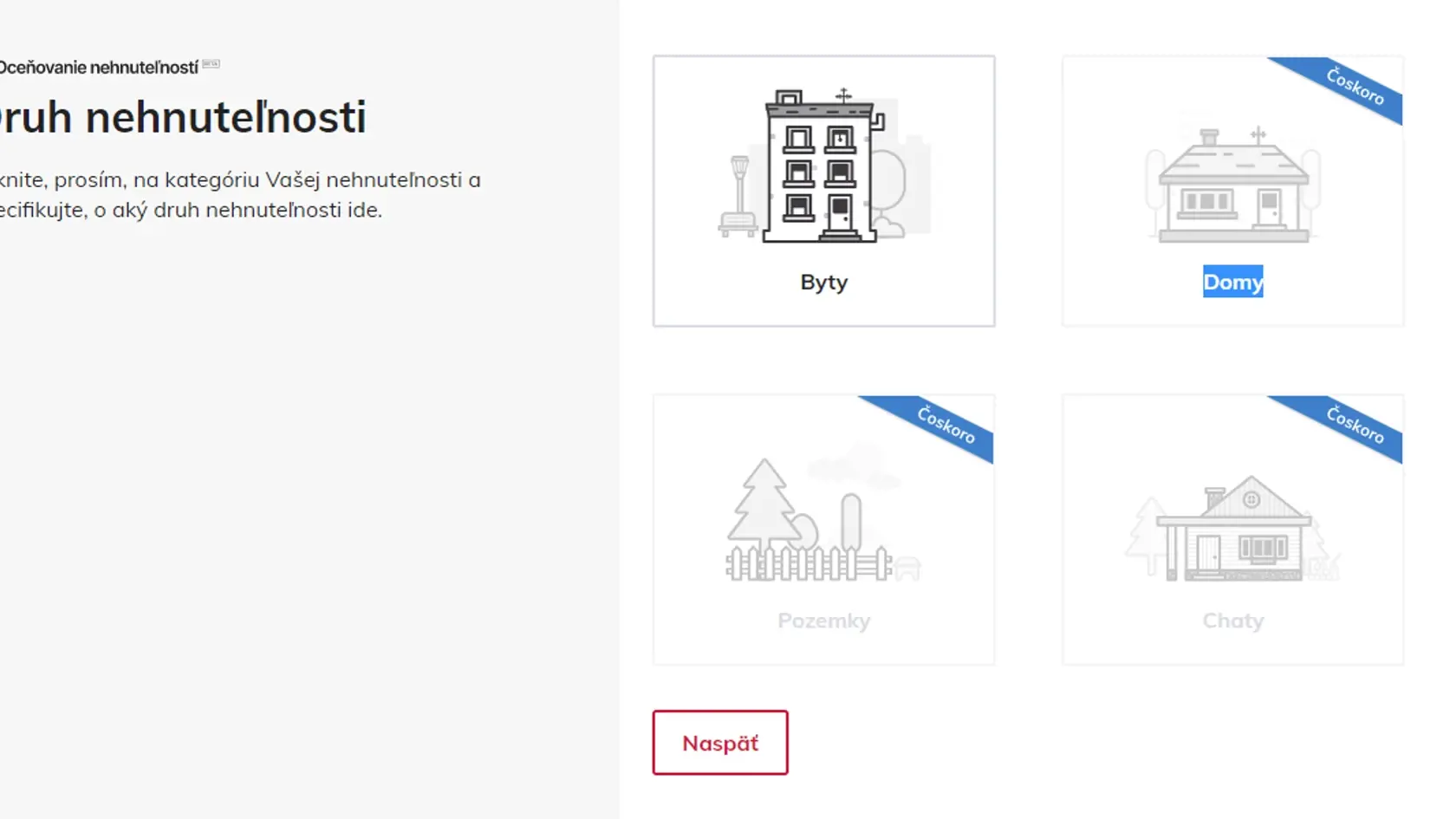Viewport: 1456px width, 819px height.
Task: Click the instruction paragraph about kategóriu nehnuteľnosti
Action: pos(240,195)
